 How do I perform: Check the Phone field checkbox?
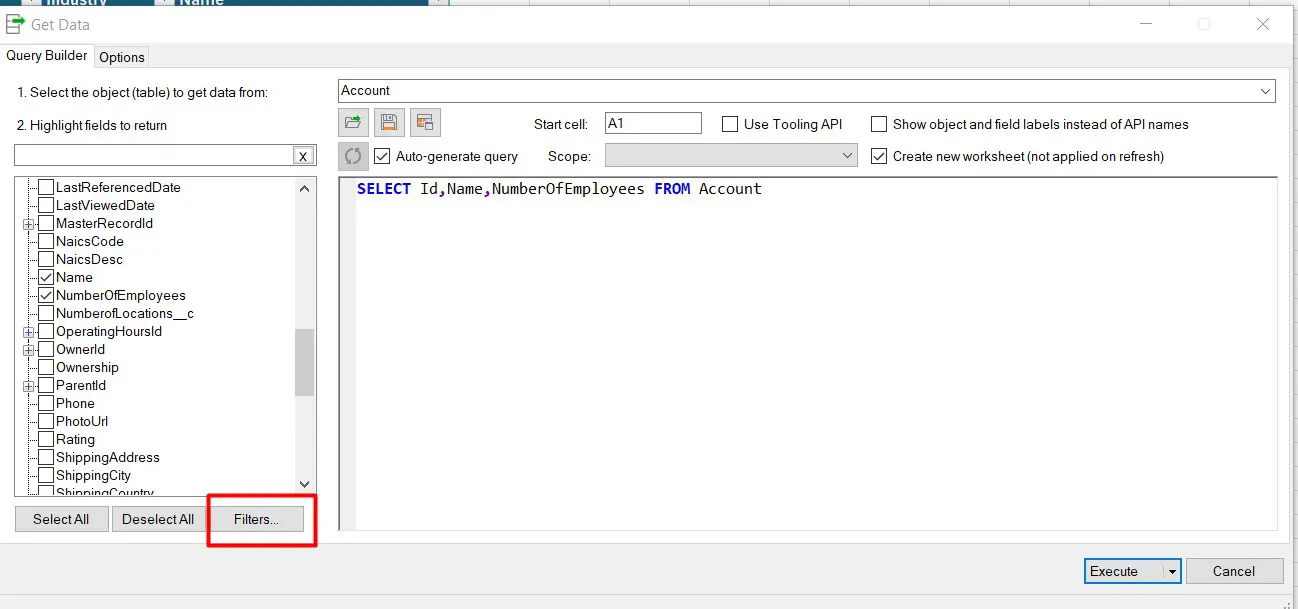(x=46, y=403)
